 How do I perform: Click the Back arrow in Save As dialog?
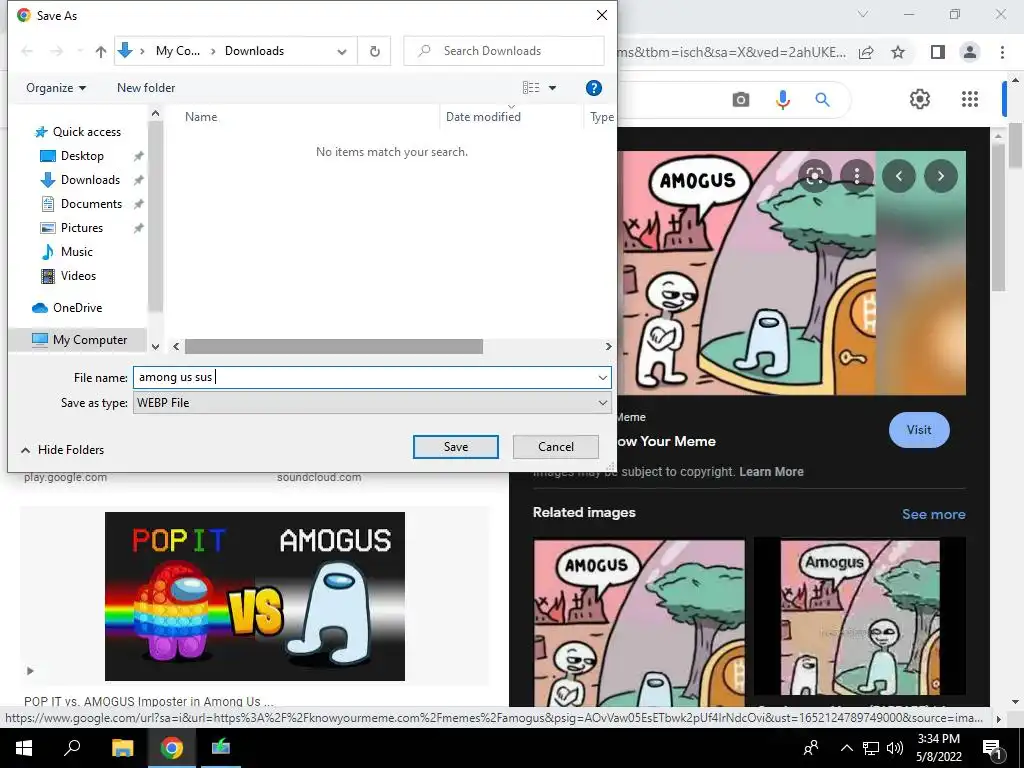(27, 51)
